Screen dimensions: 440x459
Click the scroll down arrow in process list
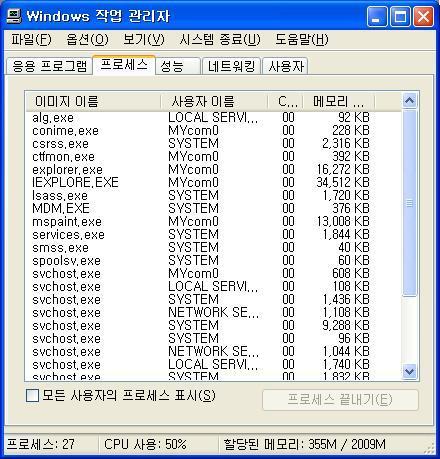pos(410,371)
